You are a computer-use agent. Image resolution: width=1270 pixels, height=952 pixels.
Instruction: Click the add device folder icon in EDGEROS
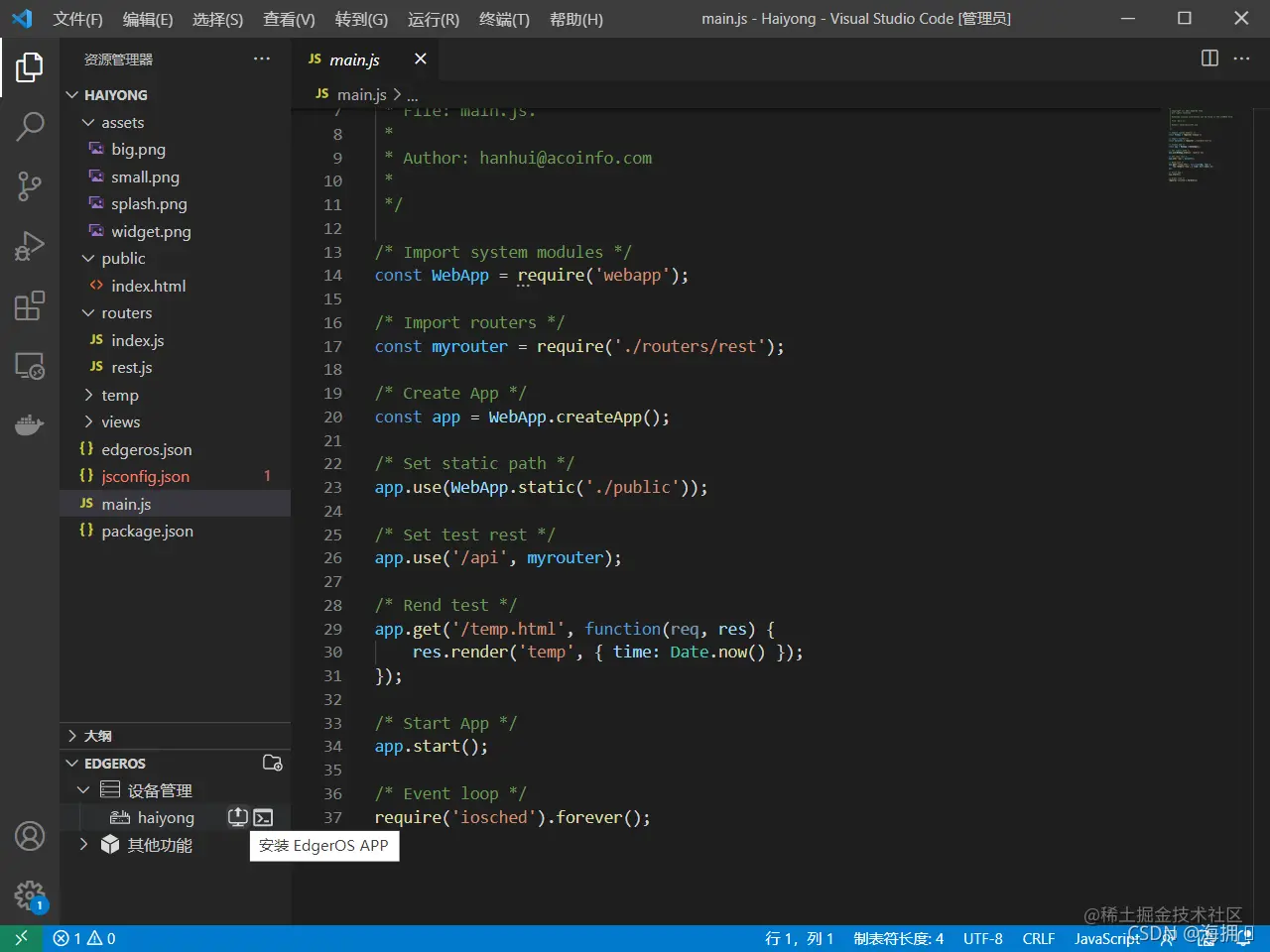[x=272, y=763]
